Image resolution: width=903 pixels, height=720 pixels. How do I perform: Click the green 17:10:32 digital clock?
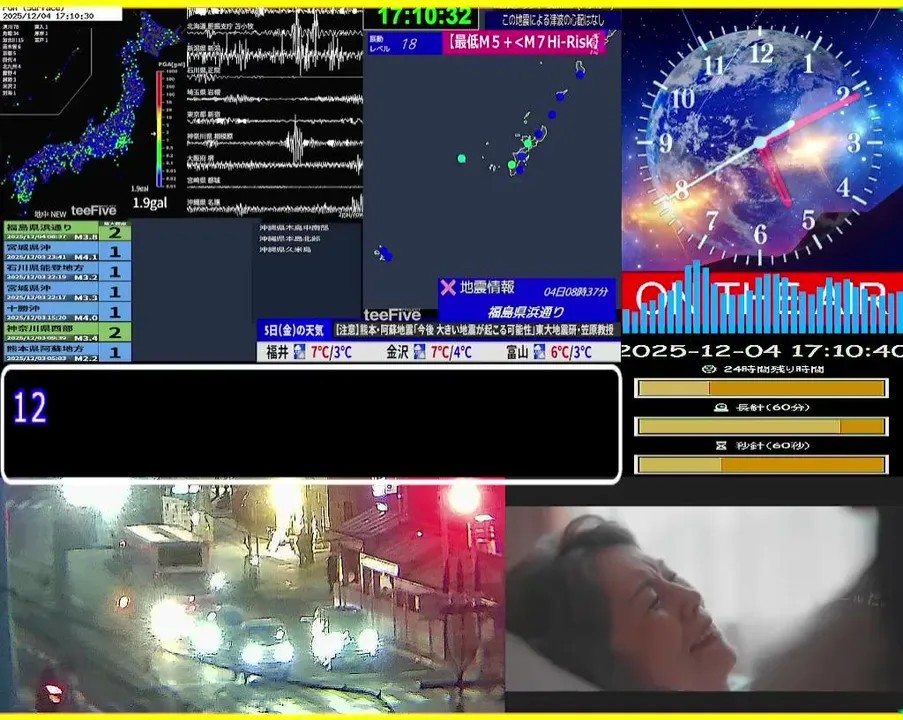coord(424,17)
